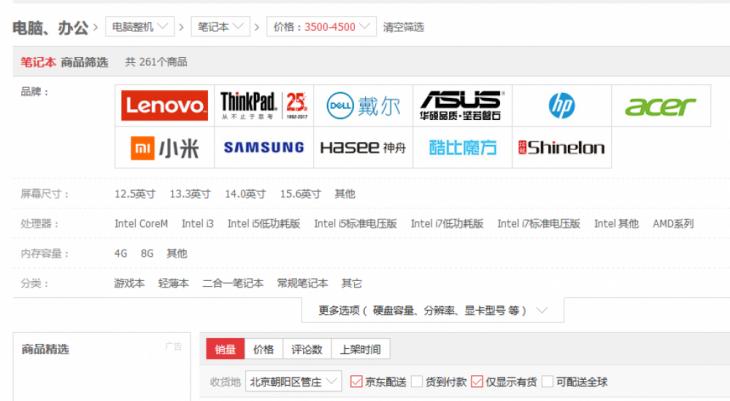
Task: Filter by ThinkPad brand logo
Action: [264, 106]
